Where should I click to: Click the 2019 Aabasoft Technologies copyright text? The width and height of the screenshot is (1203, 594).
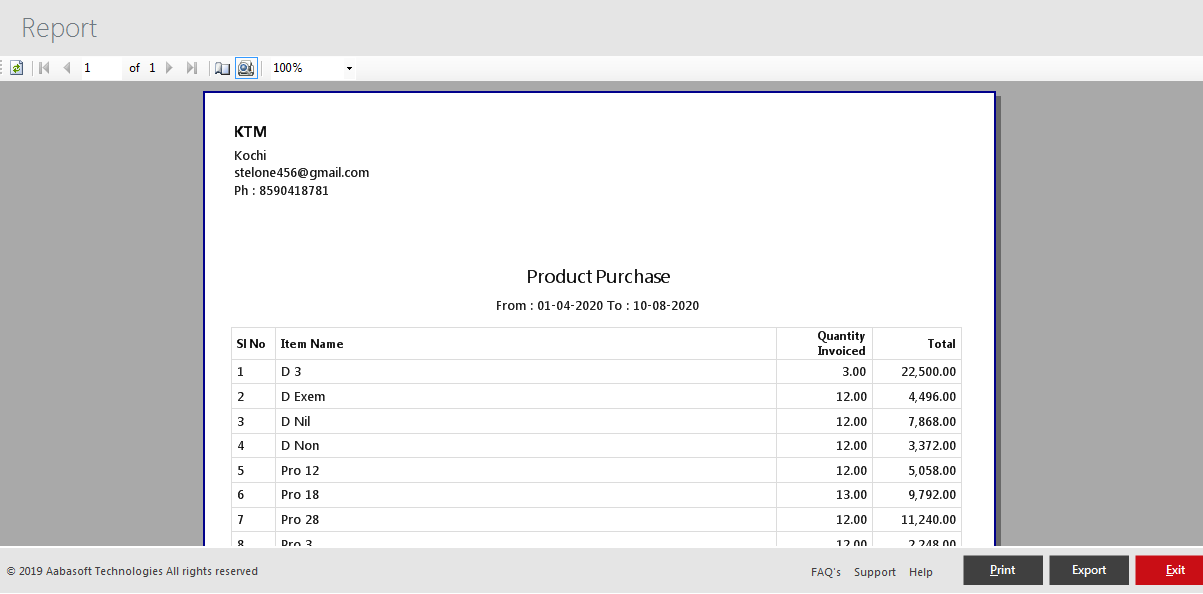132,572
